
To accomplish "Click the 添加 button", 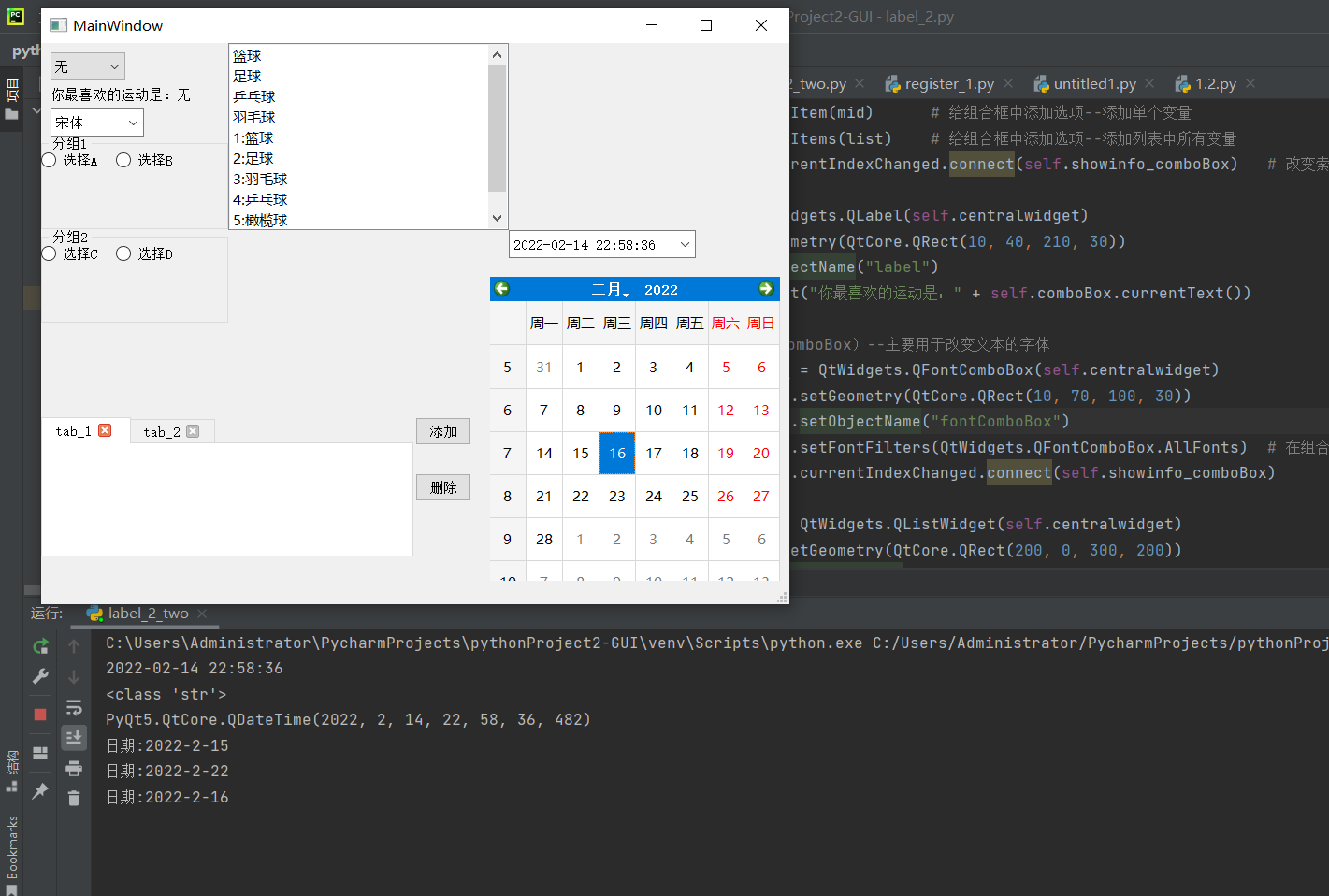I will click(442, 431).
